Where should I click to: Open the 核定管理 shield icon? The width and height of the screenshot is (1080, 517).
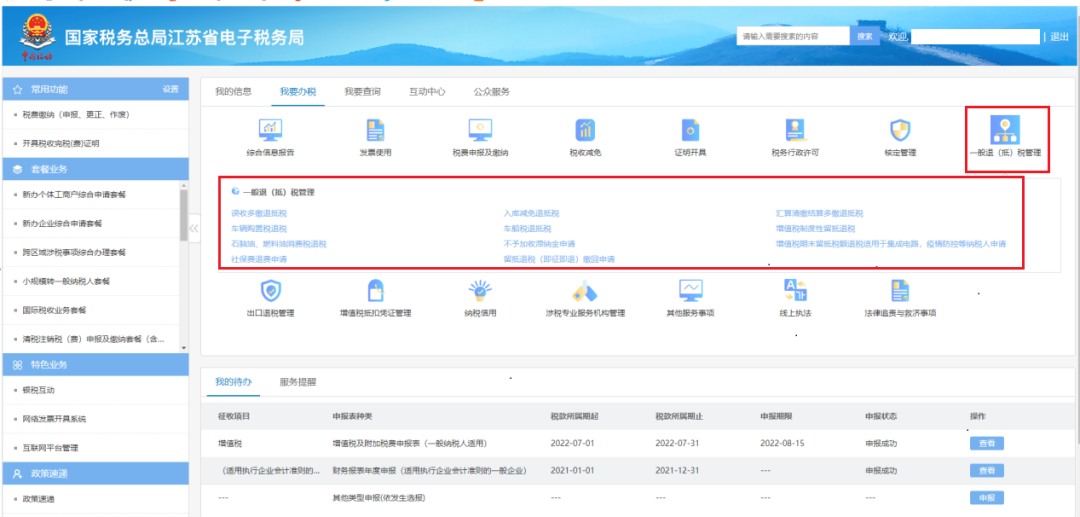[900, 130]
